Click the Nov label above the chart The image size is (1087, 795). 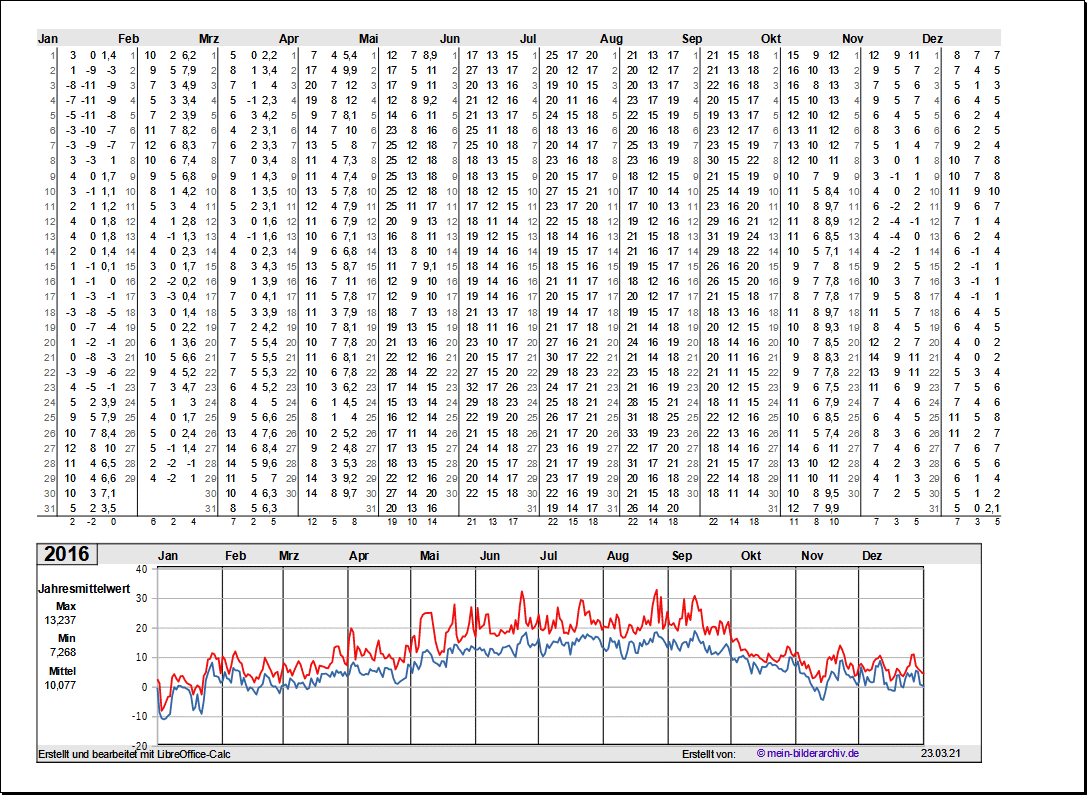812,555
